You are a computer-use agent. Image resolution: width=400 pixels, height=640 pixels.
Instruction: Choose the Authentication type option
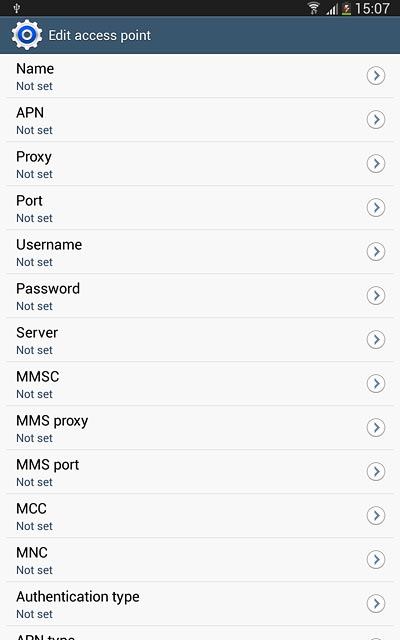click(200, 604)
